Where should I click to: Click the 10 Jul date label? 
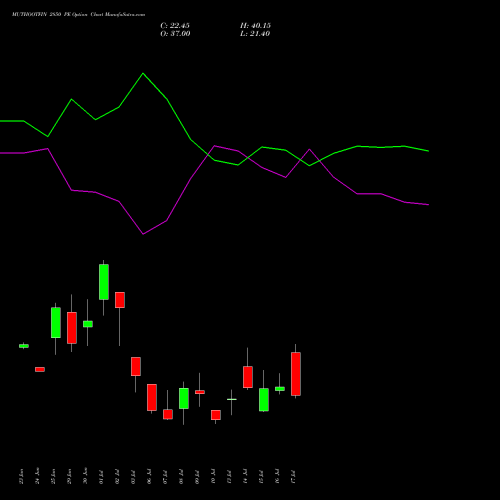tap(214, 477)
